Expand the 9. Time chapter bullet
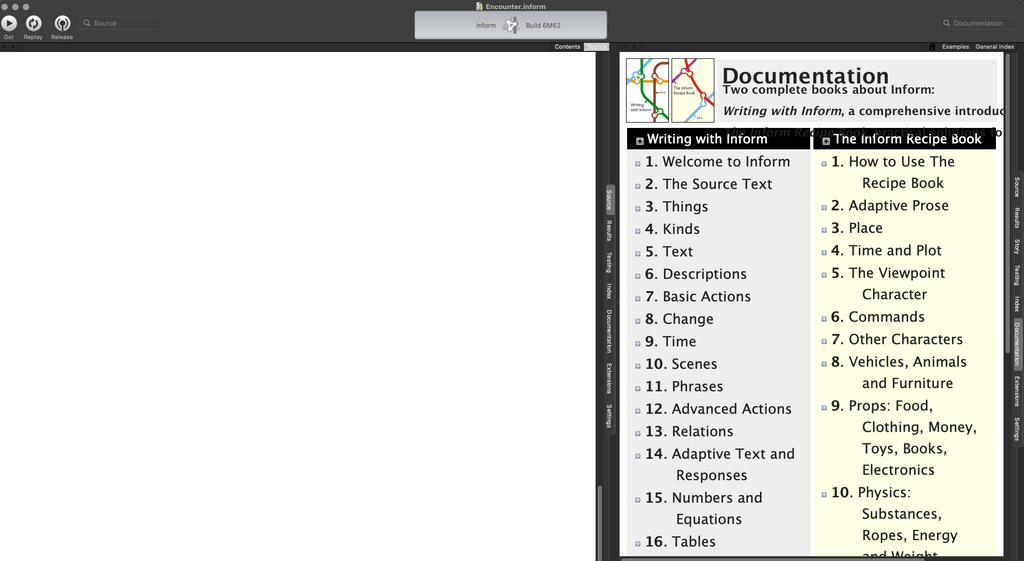The image size is (1024, 561). (638, 344)
